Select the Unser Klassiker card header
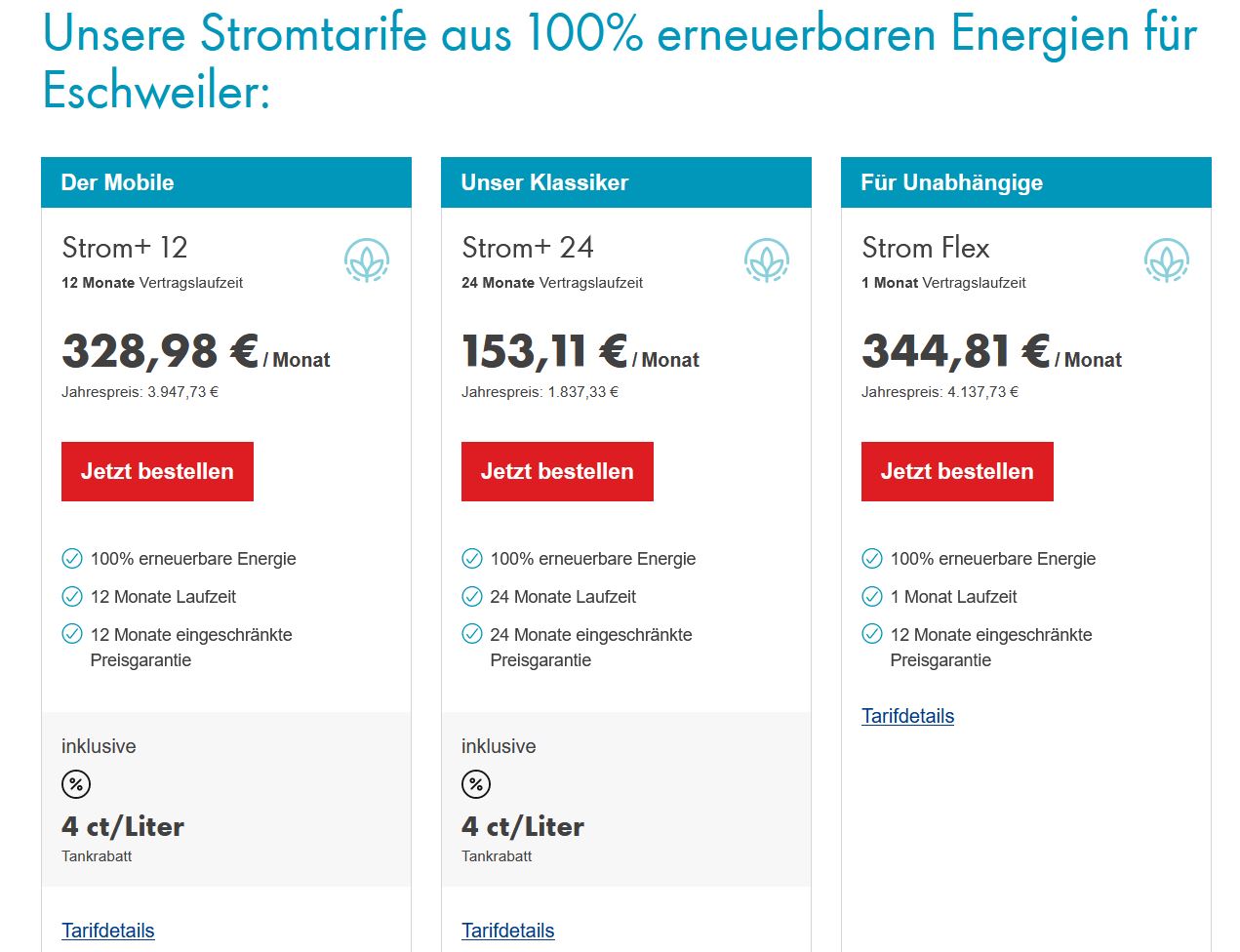Screen dimensions: 1240x952 [x=626, y=182]
